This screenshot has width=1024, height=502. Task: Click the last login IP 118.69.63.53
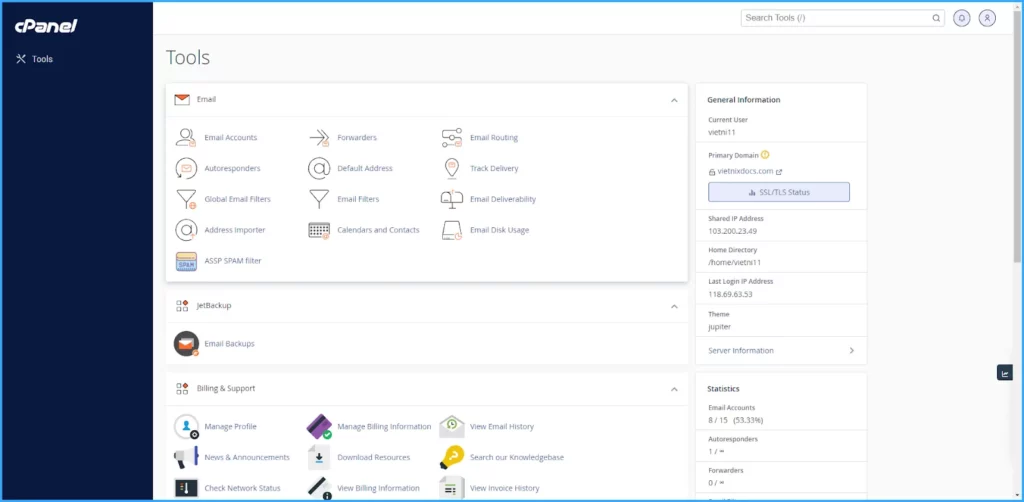coord(730,294)
